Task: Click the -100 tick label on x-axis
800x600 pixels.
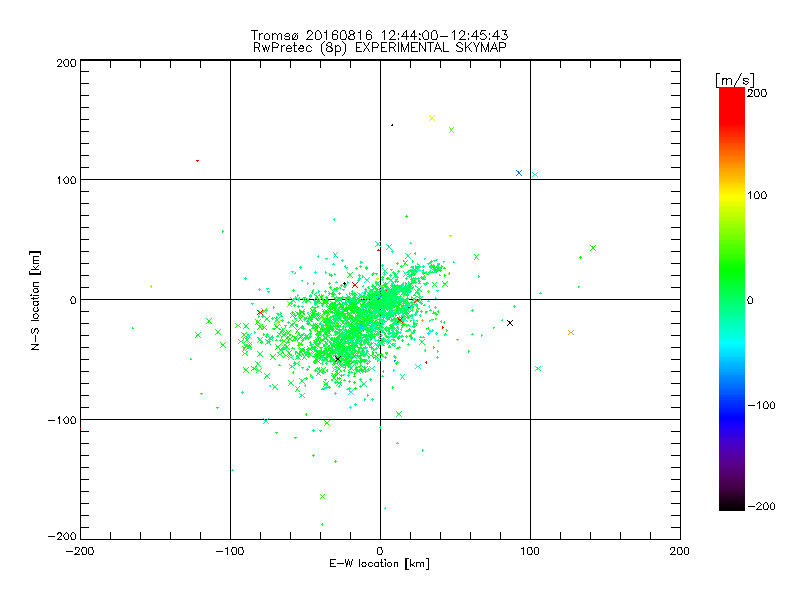Action: coord(230,551)
